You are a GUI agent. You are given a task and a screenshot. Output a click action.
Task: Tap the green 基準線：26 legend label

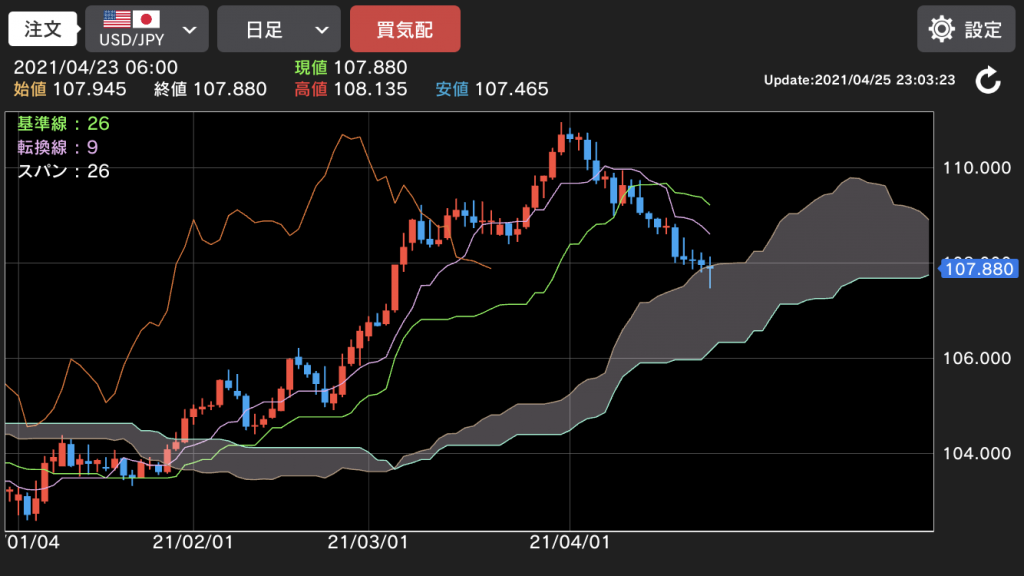pos(63,124)
